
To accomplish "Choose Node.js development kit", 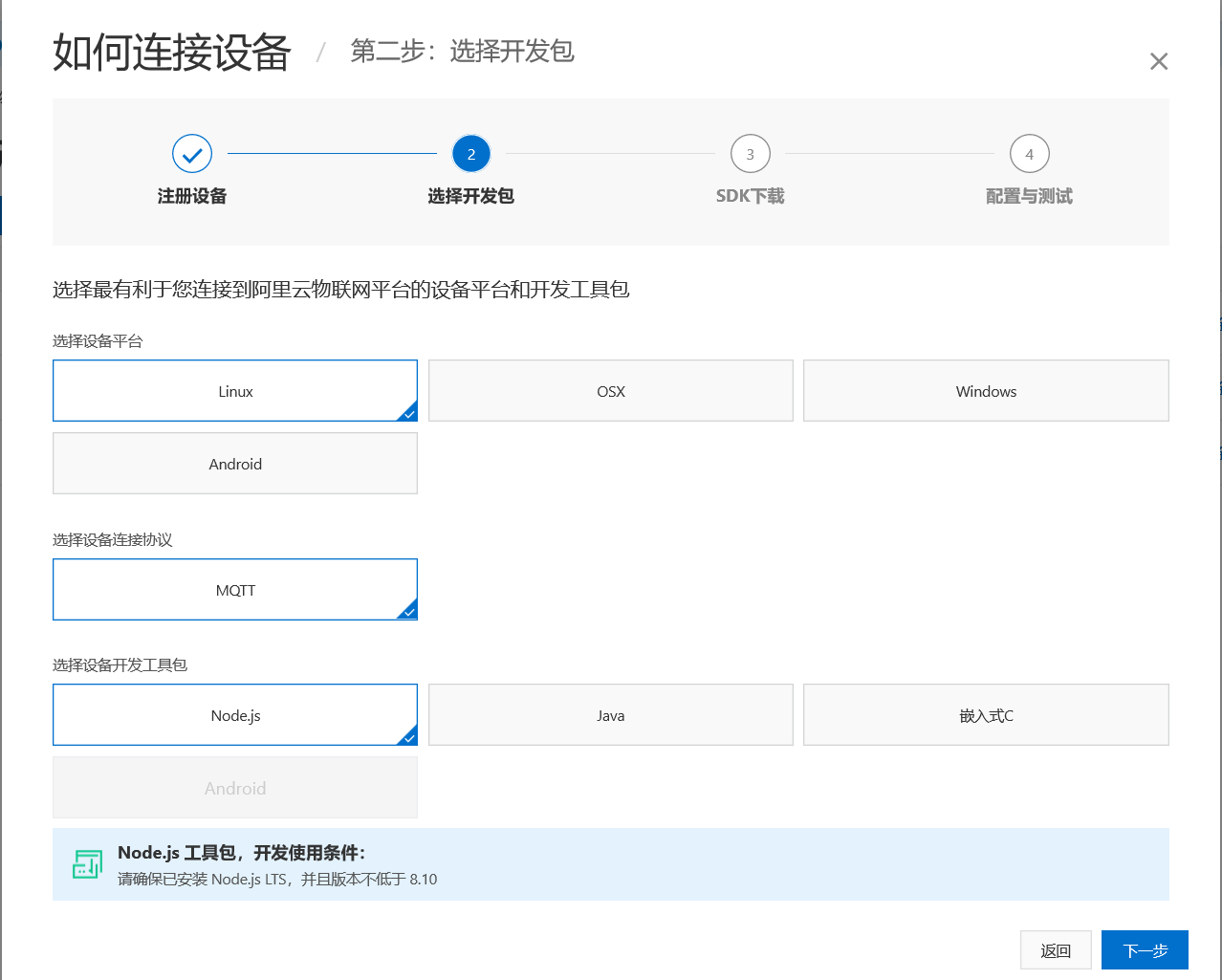I will click(x=235, y=715).
